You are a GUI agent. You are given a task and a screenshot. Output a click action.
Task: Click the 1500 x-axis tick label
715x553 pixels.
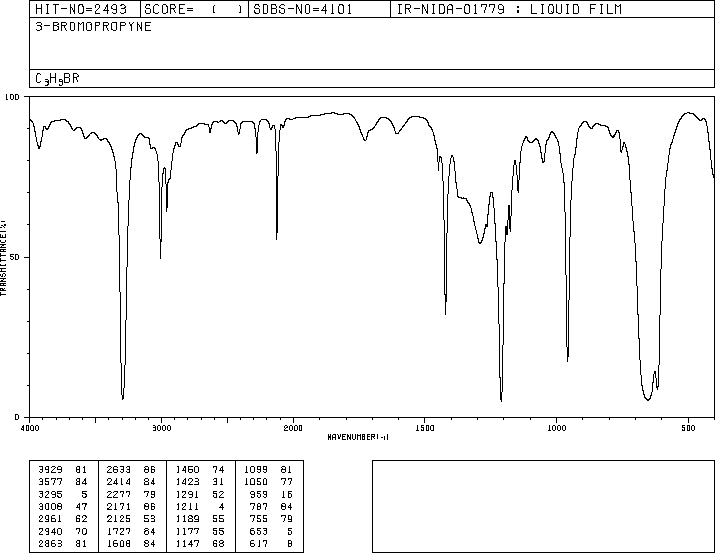[425, 428]
